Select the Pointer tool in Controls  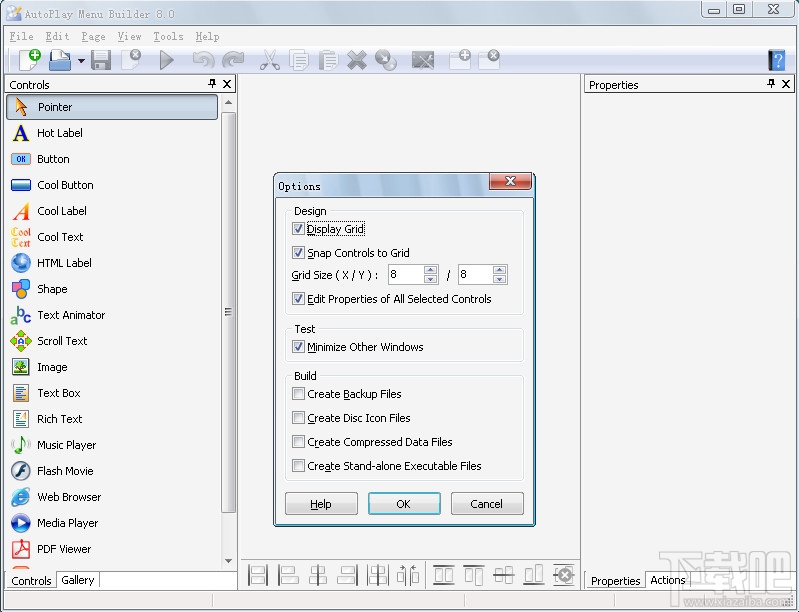coord(112,107)
